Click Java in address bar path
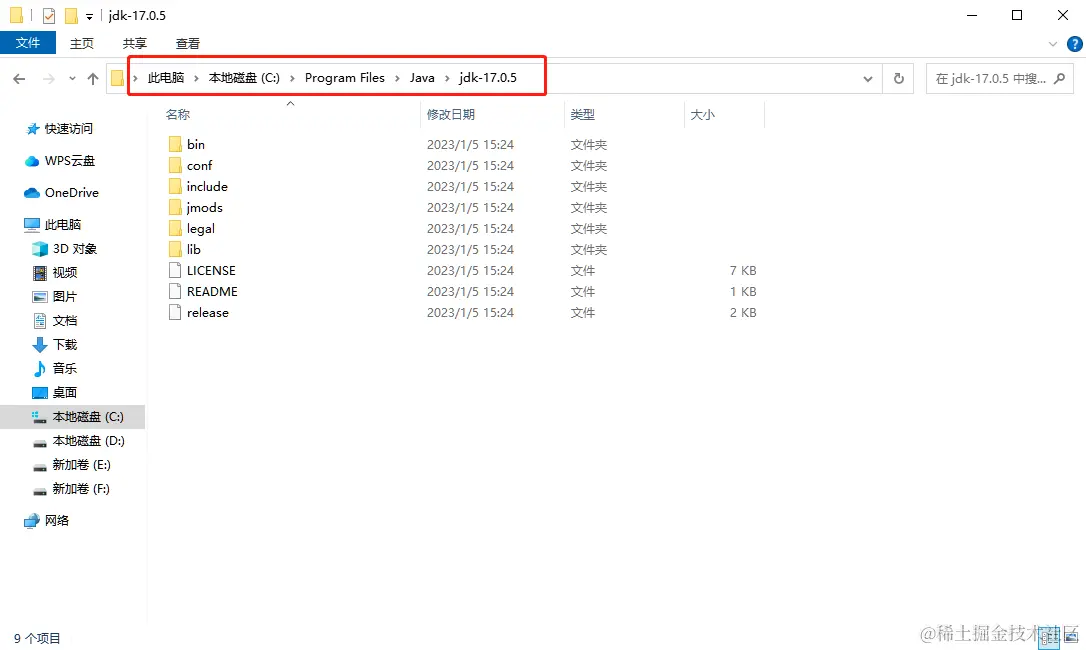Viewport: 1086px width, 650px height. 422,78
